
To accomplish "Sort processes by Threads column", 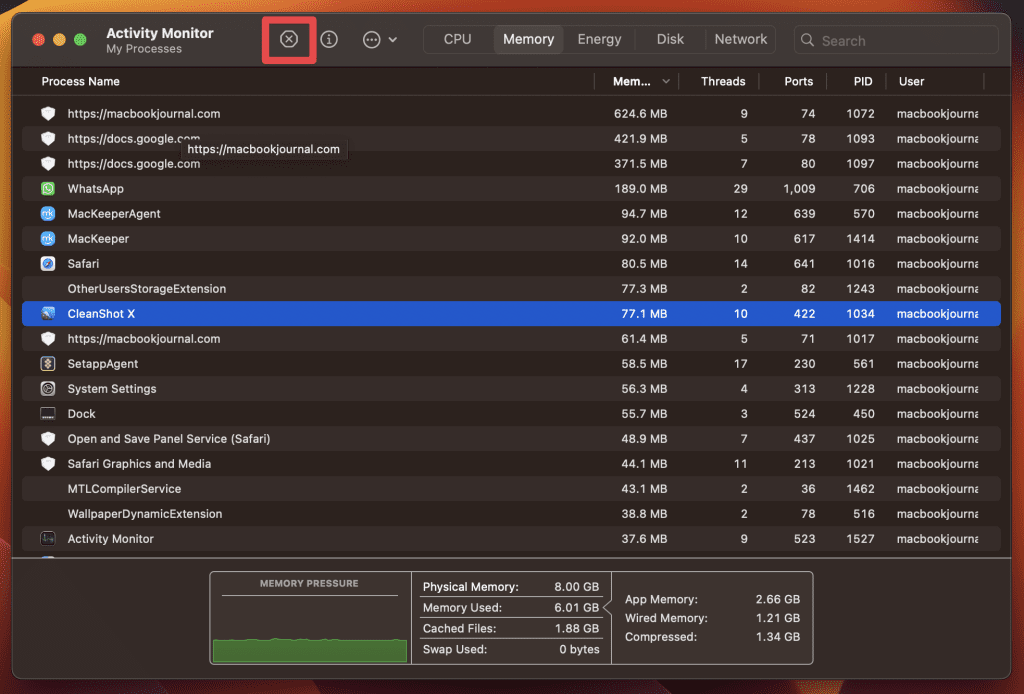I will click(x=722, y=82).
